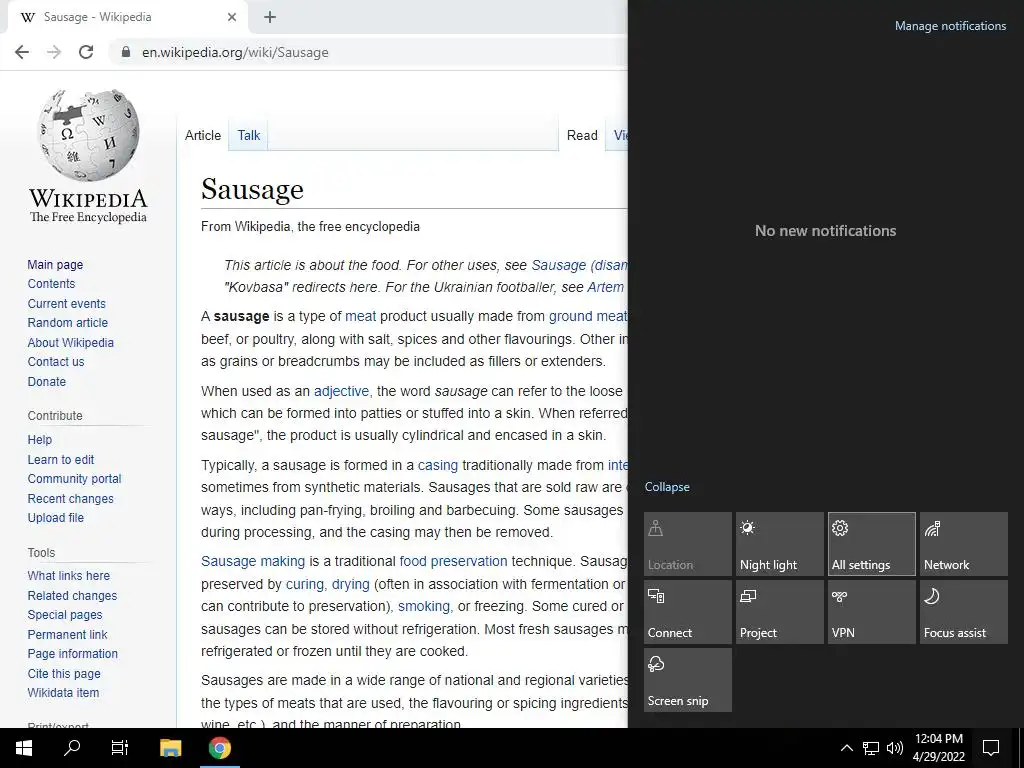Screen dimensions: 1024x768
Task: Close Action Center via notification icon
Action: (991, 748)
